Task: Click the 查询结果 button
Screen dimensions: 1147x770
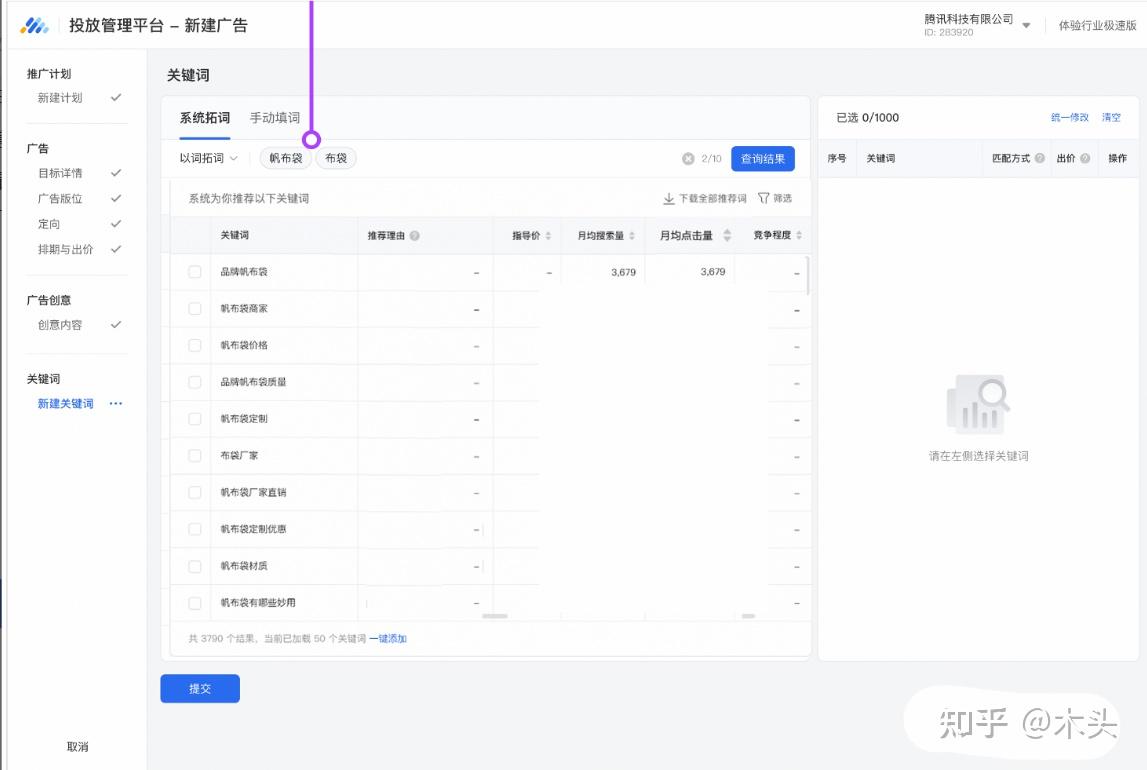Action: [763, 159]
